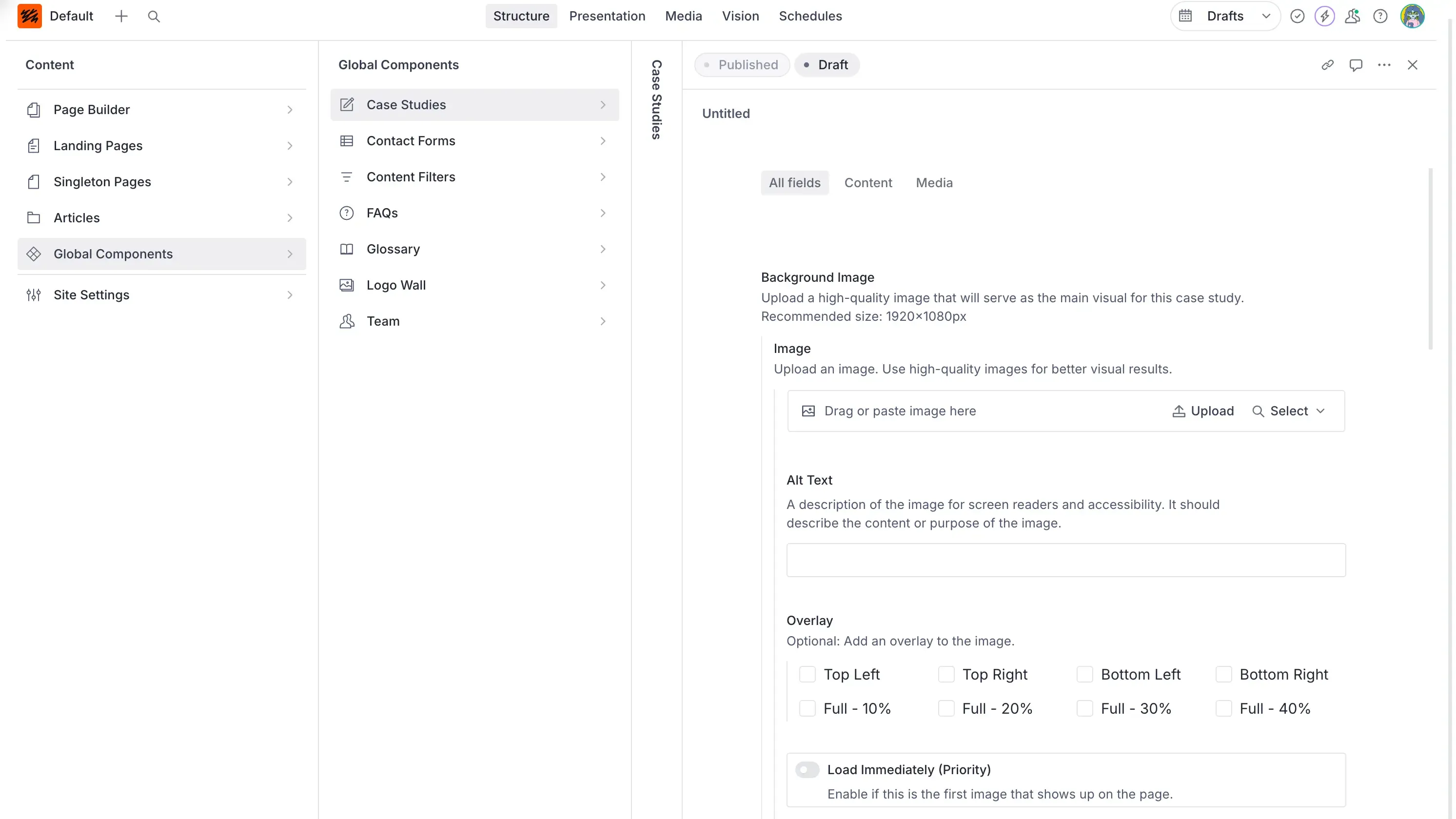1456x819 pixels.
Task: Open tasks via the checkmark circle icon
Action: [x=1297, y=16]
